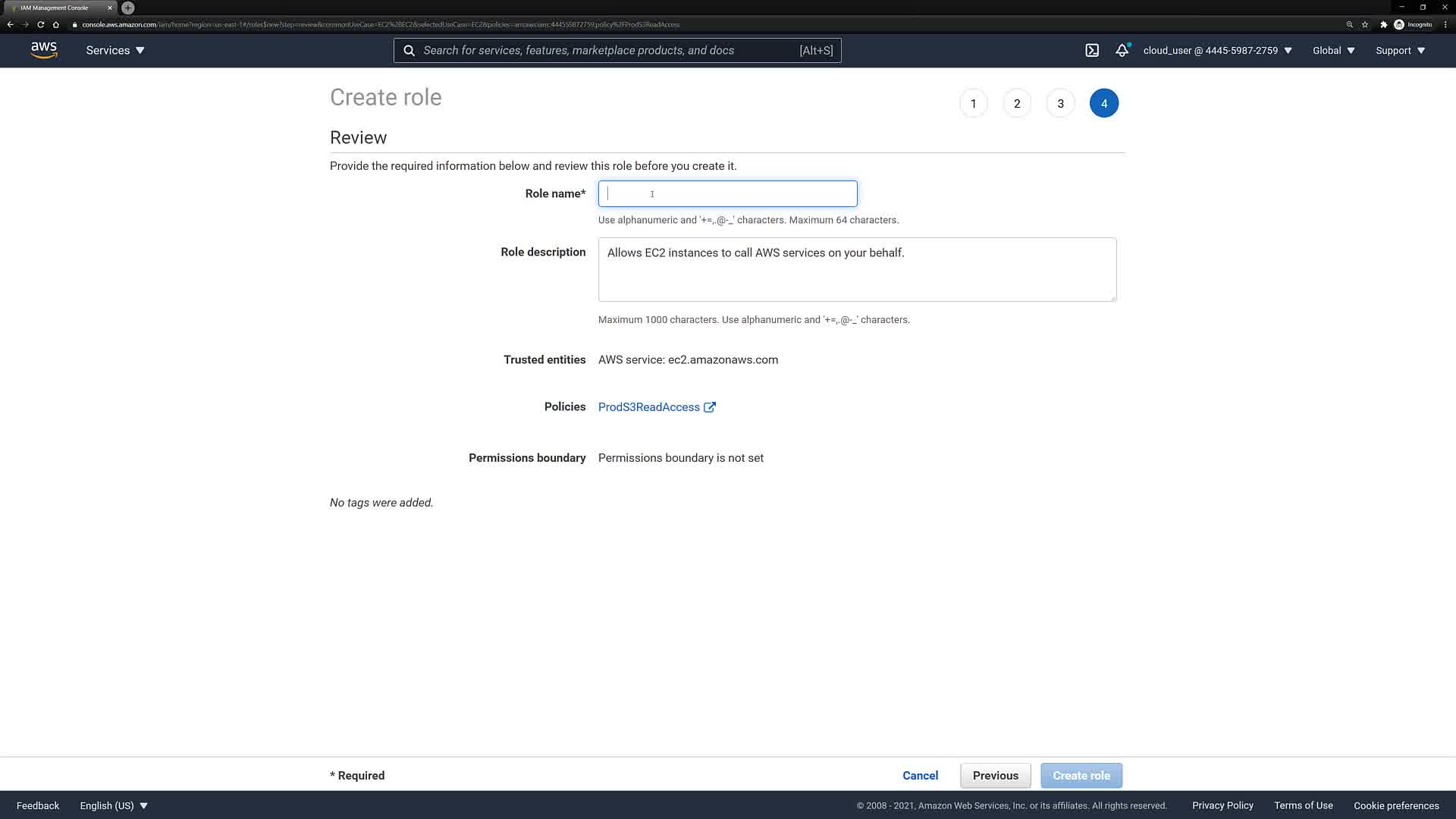Click the Role name input field
Screen dimensions: 1456x819
tap(727, 194)
